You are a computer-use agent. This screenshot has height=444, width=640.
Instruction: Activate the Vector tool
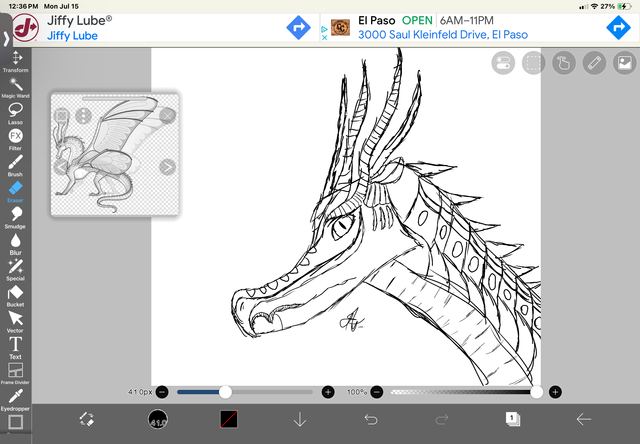[x=16, y=322]
